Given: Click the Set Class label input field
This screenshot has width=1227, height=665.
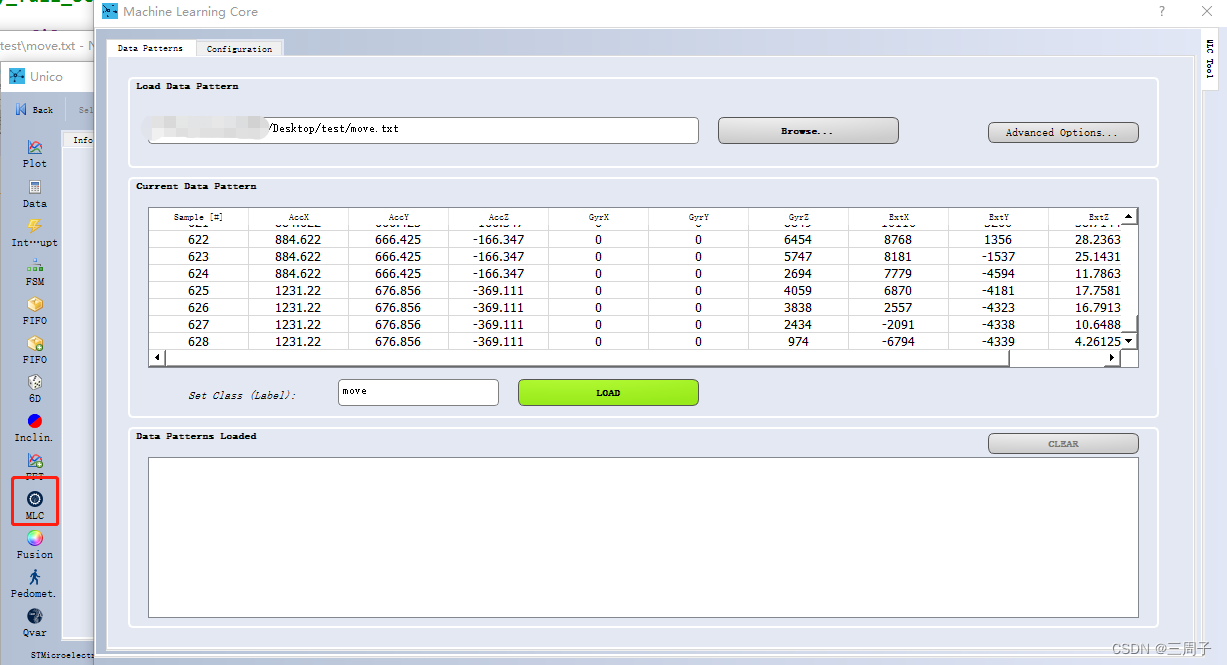Looking at the screenshot, I should pyautogui.click(x=418, y=392).
